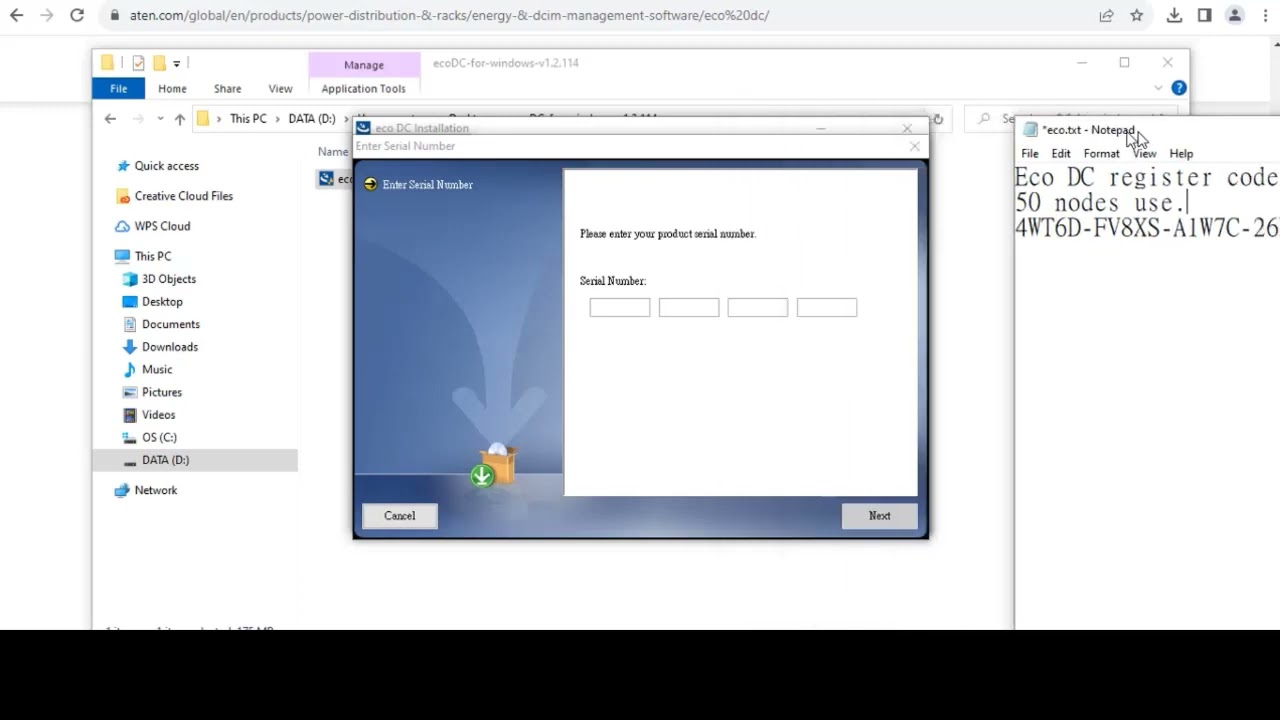
Task: Open Creative Cloud Files folder
Action: [183, 196]
